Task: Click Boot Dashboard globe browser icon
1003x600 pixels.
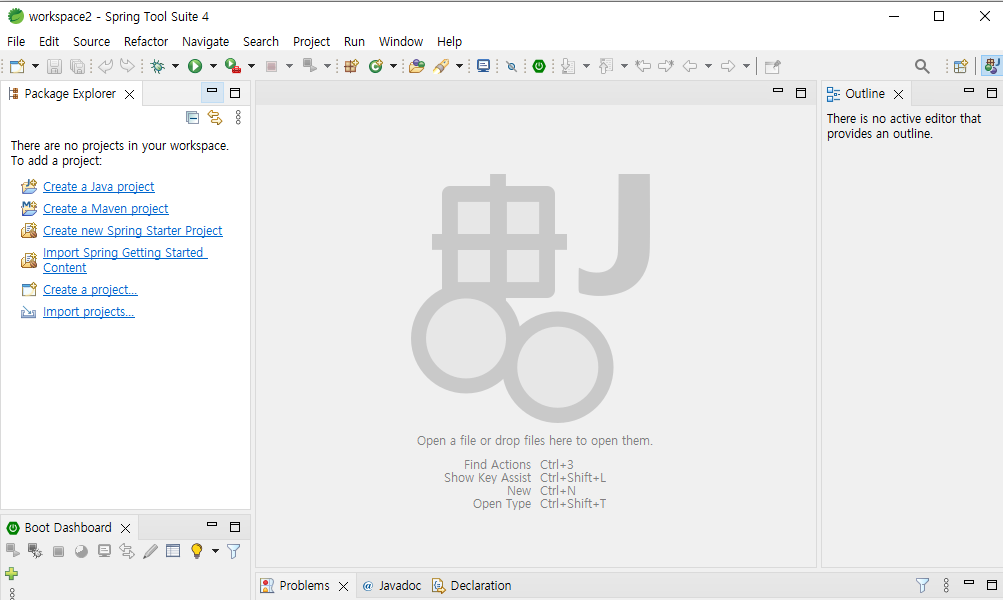Action: [81, 551]
